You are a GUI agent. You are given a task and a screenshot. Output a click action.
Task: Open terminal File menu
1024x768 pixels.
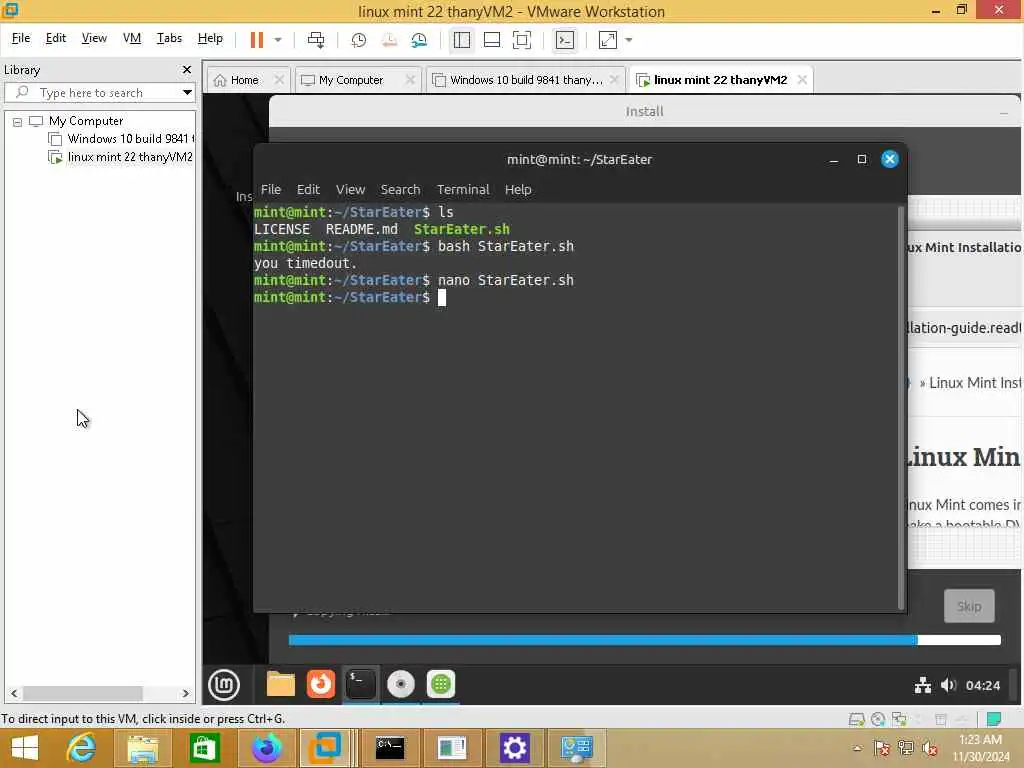point(271,189)
